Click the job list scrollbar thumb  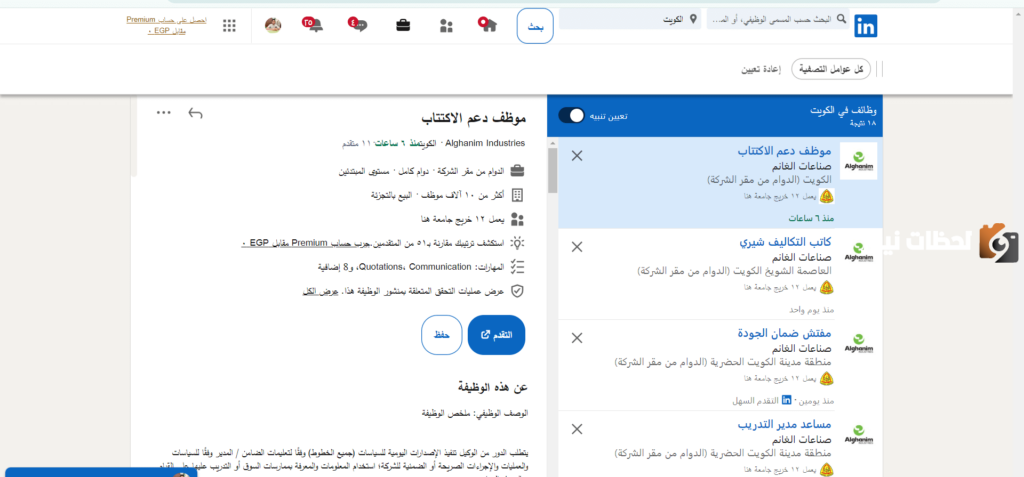(x=552, y=170)
